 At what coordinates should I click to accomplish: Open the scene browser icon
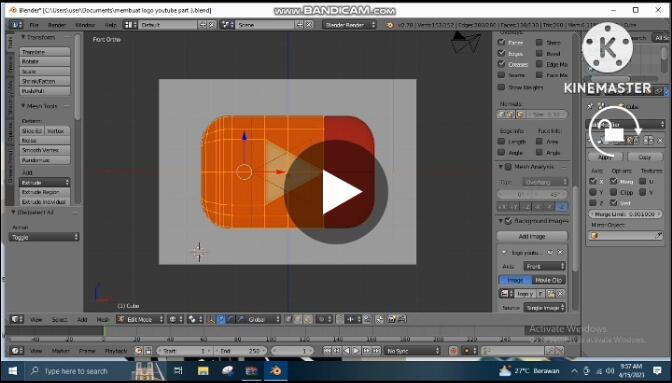pyautogui.click(x=227, y=25)
